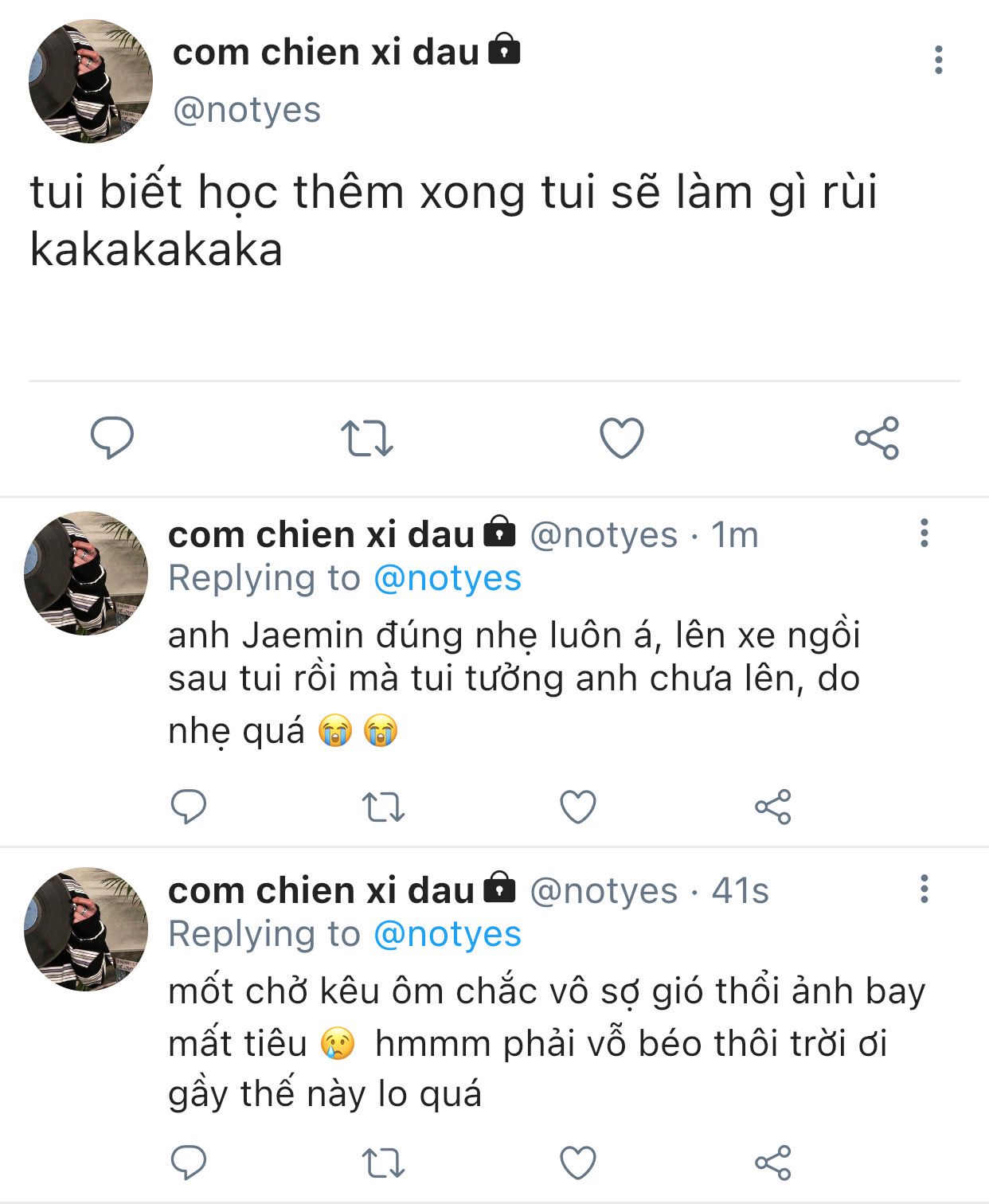989x1204 pixels.
Task: Open options menu on the 41s reply
Action: click(924, 889)
